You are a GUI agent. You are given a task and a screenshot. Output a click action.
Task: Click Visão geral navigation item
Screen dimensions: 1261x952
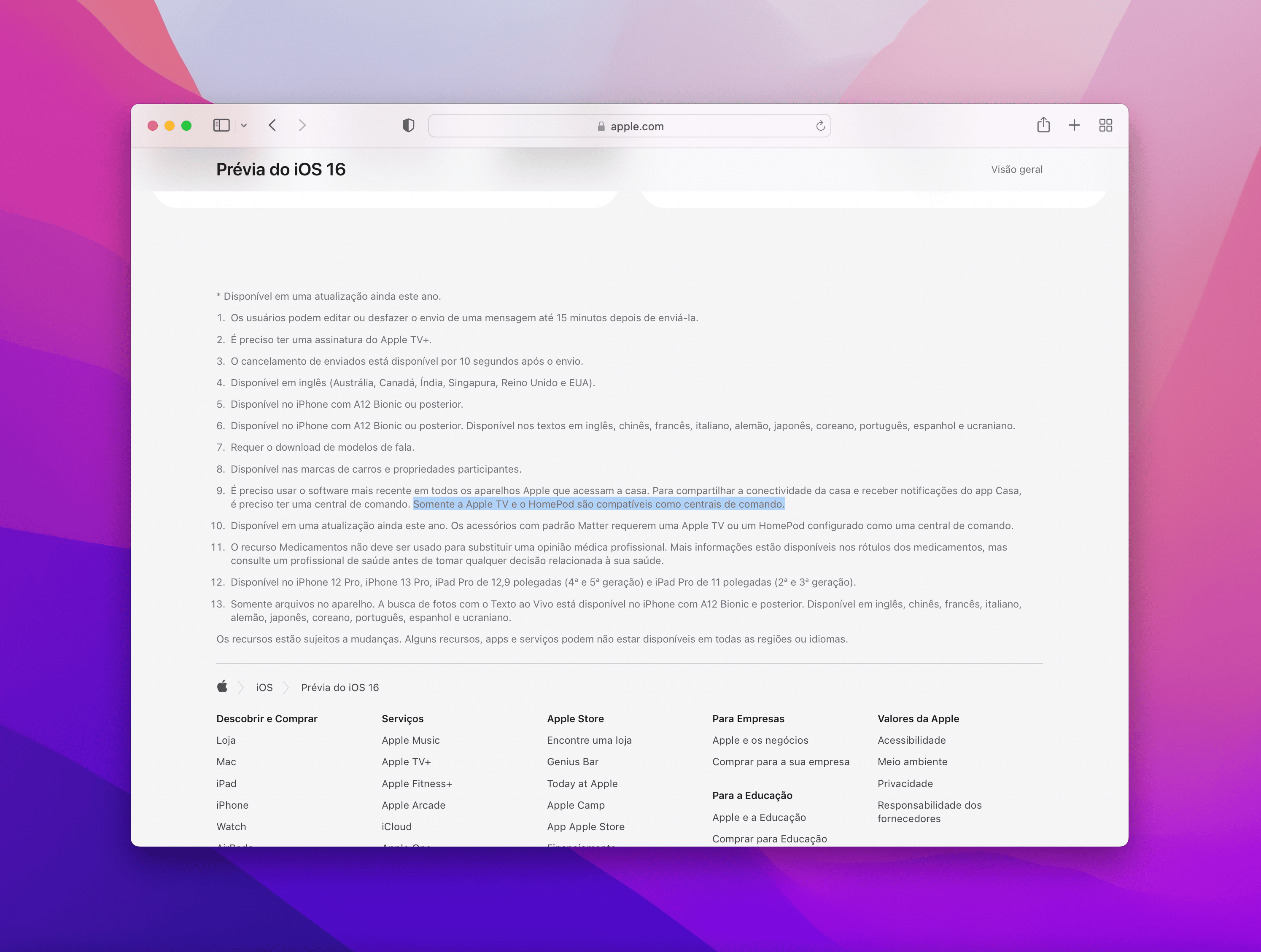click(1015, 168)
